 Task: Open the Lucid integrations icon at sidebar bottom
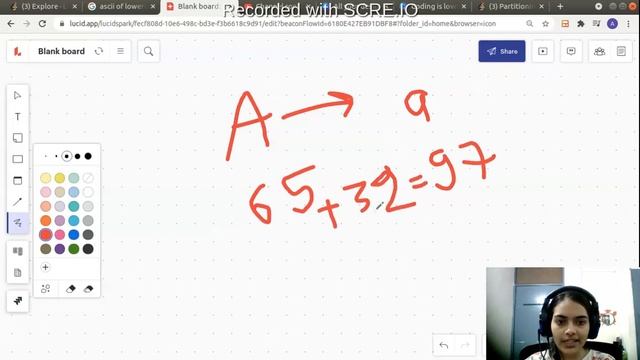point(18,301)
